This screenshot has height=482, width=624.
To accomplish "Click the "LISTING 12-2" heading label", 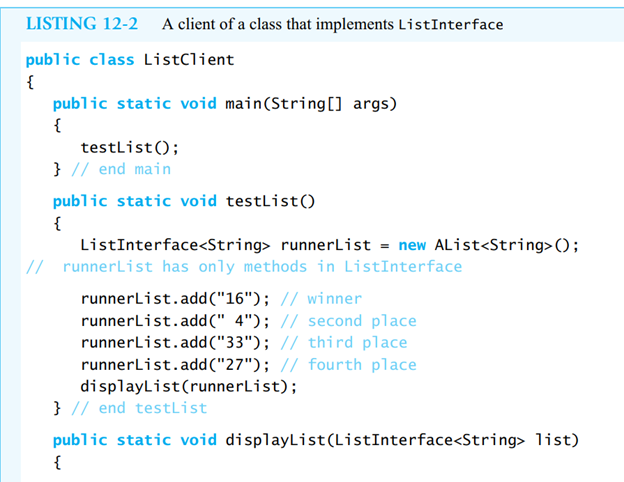I will [81, 23].
